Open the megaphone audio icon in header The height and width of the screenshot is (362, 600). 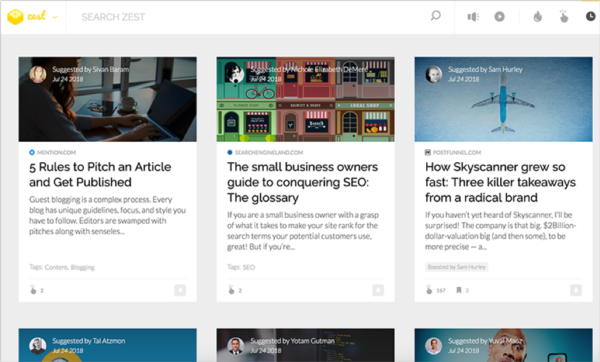473,17
